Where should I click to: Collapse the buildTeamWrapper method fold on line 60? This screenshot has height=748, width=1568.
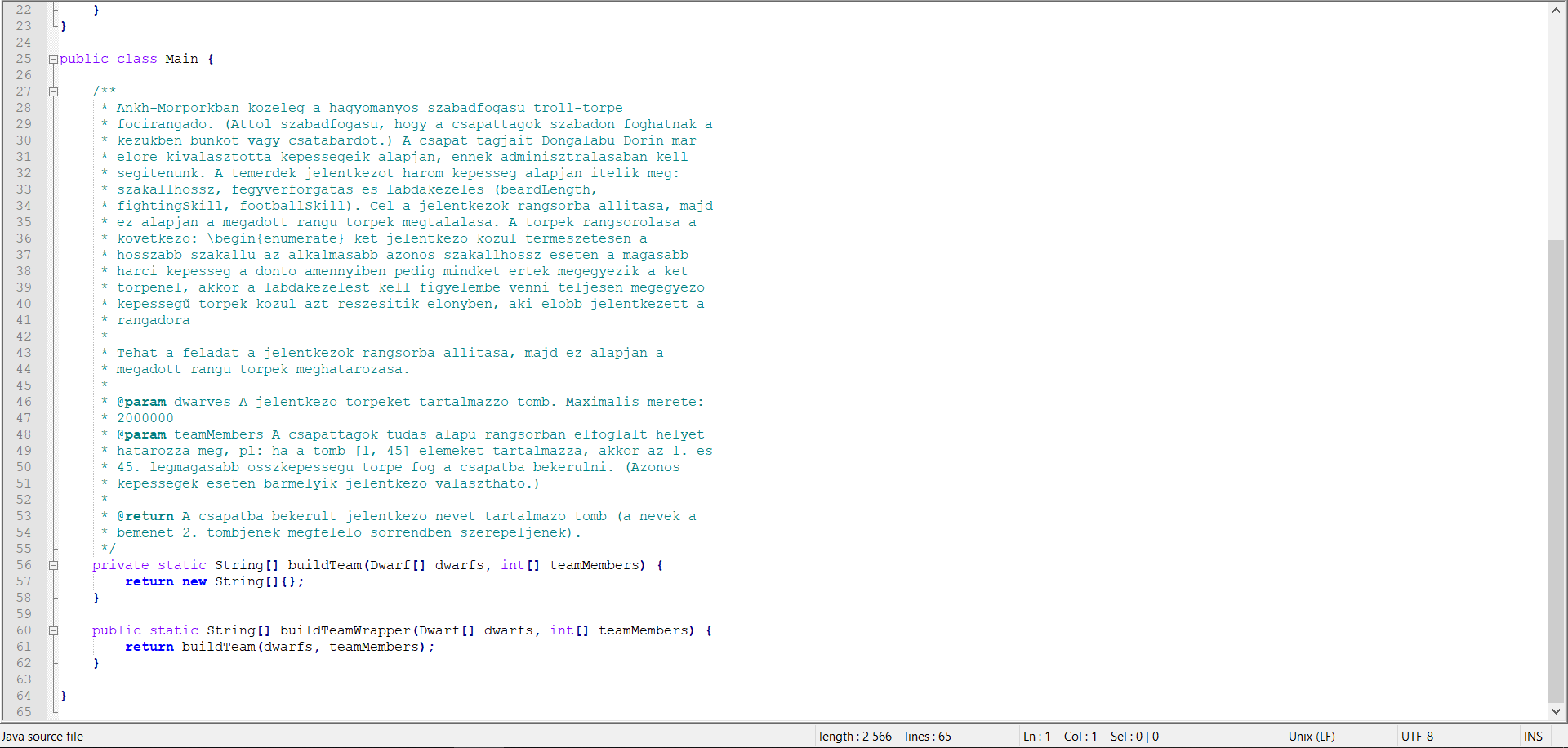point(53,630)
